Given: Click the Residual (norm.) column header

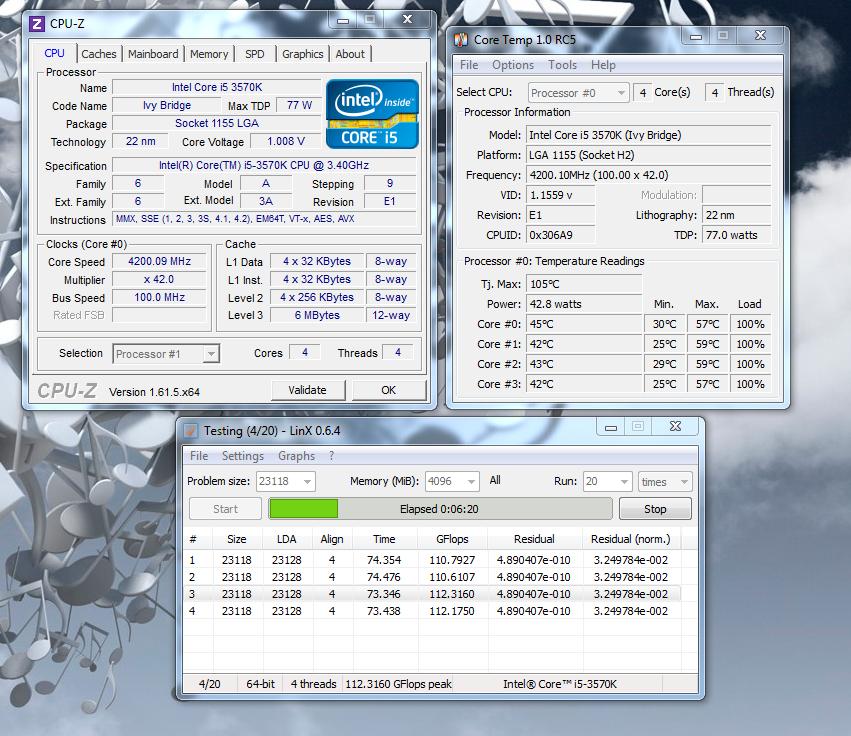Looking at the screenshot, I should tap(631, 539).
